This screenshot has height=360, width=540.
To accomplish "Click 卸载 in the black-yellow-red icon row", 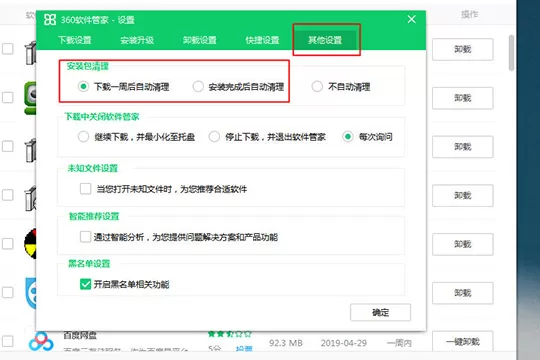I will (463, 244).
